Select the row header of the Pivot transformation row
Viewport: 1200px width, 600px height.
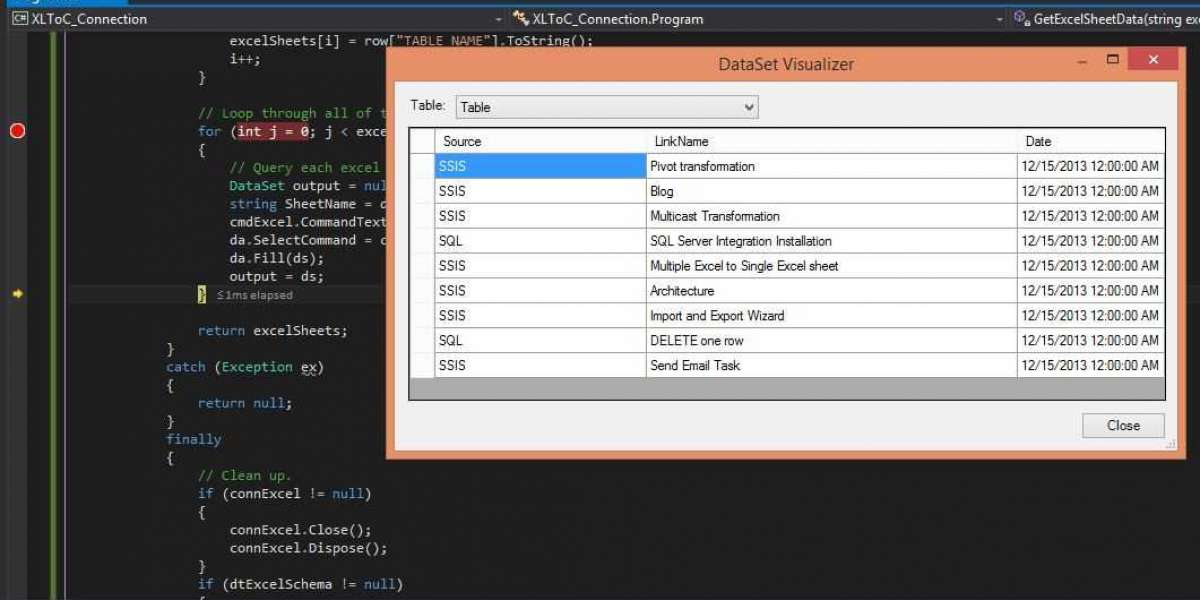422,166
